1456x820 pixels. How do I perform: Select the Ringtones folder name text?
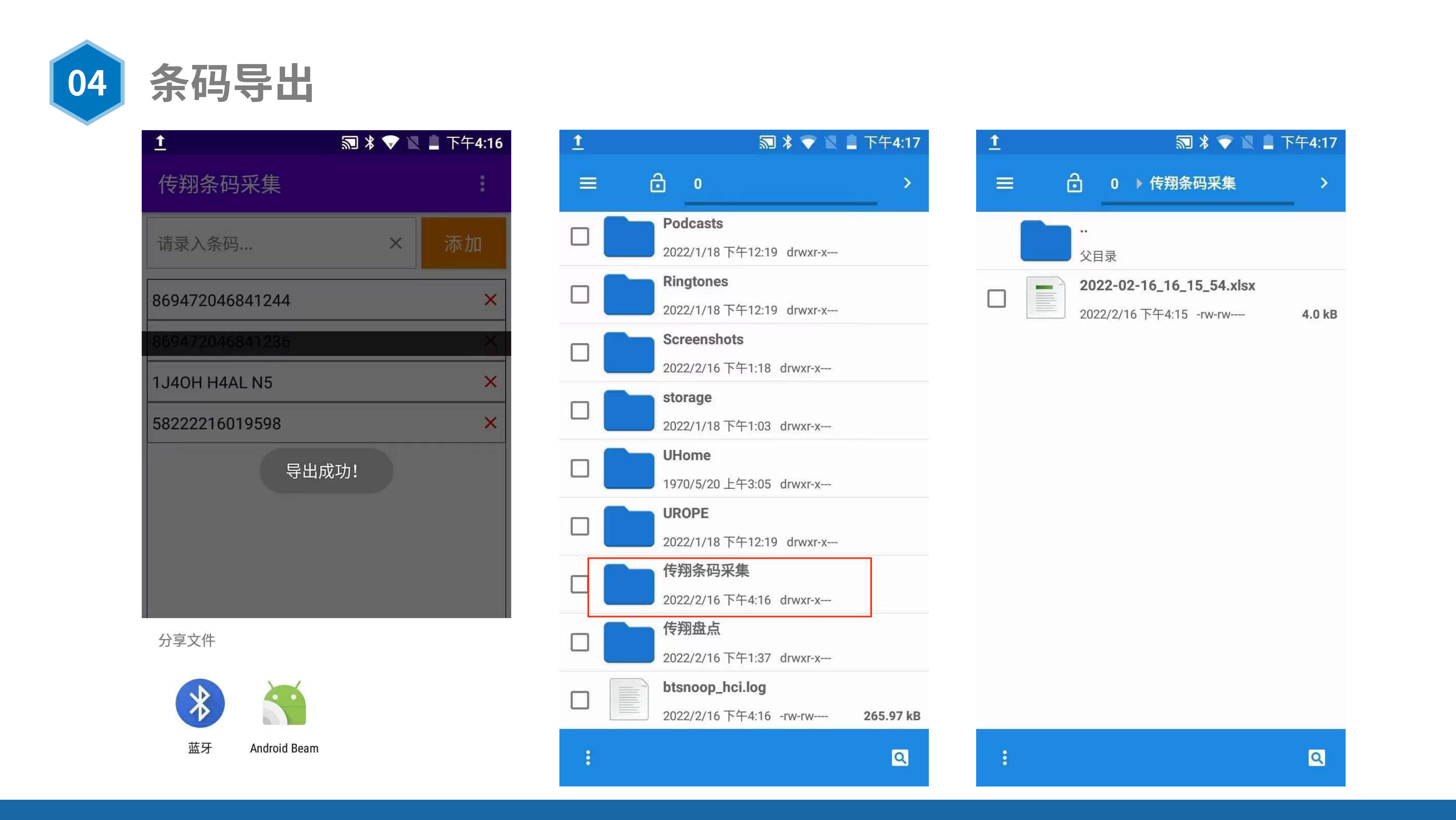click(x=695, y=282)
